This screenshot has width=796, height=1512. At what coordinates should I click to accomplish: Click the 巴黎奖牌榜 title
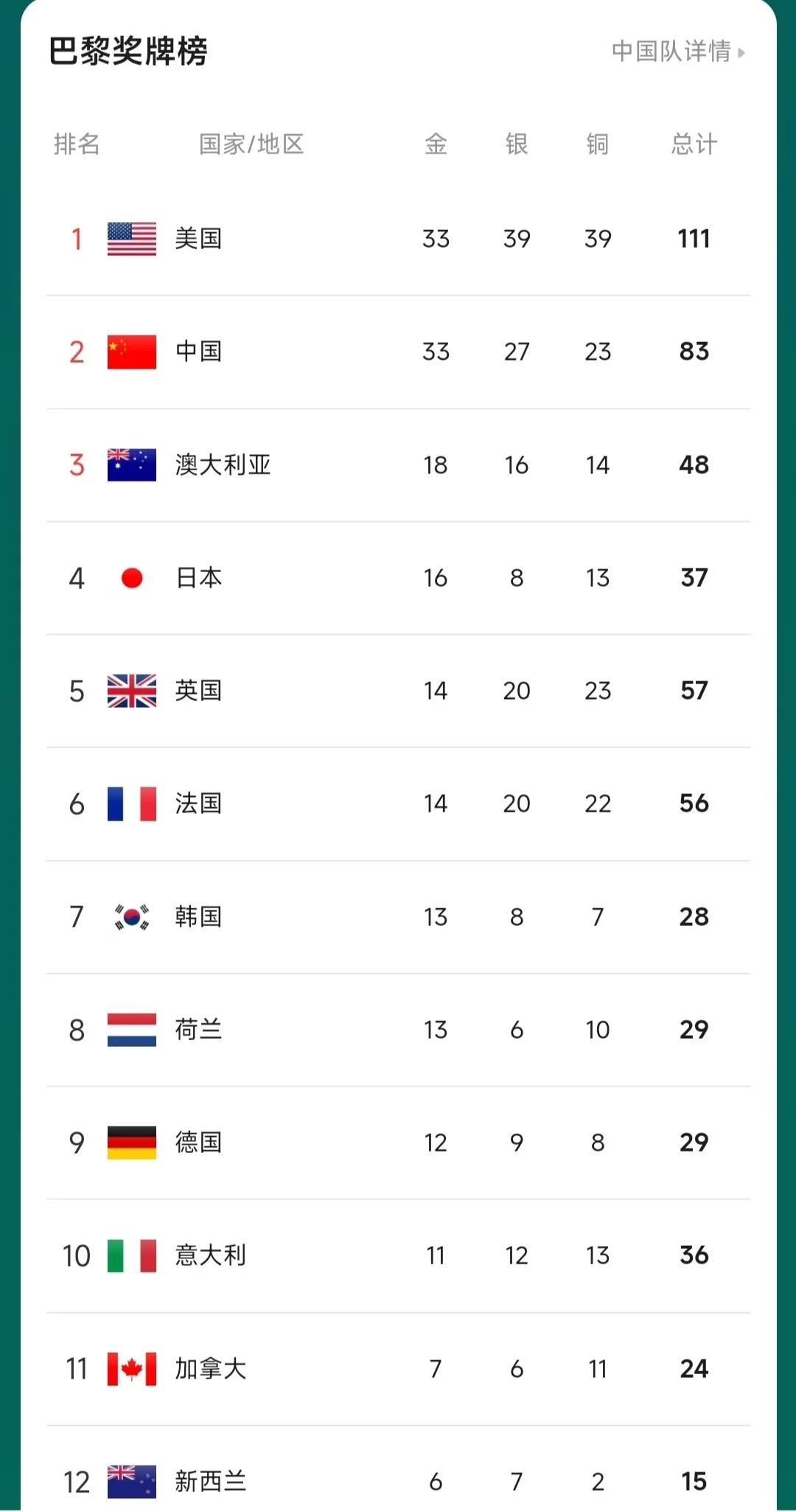click(128, 52)
